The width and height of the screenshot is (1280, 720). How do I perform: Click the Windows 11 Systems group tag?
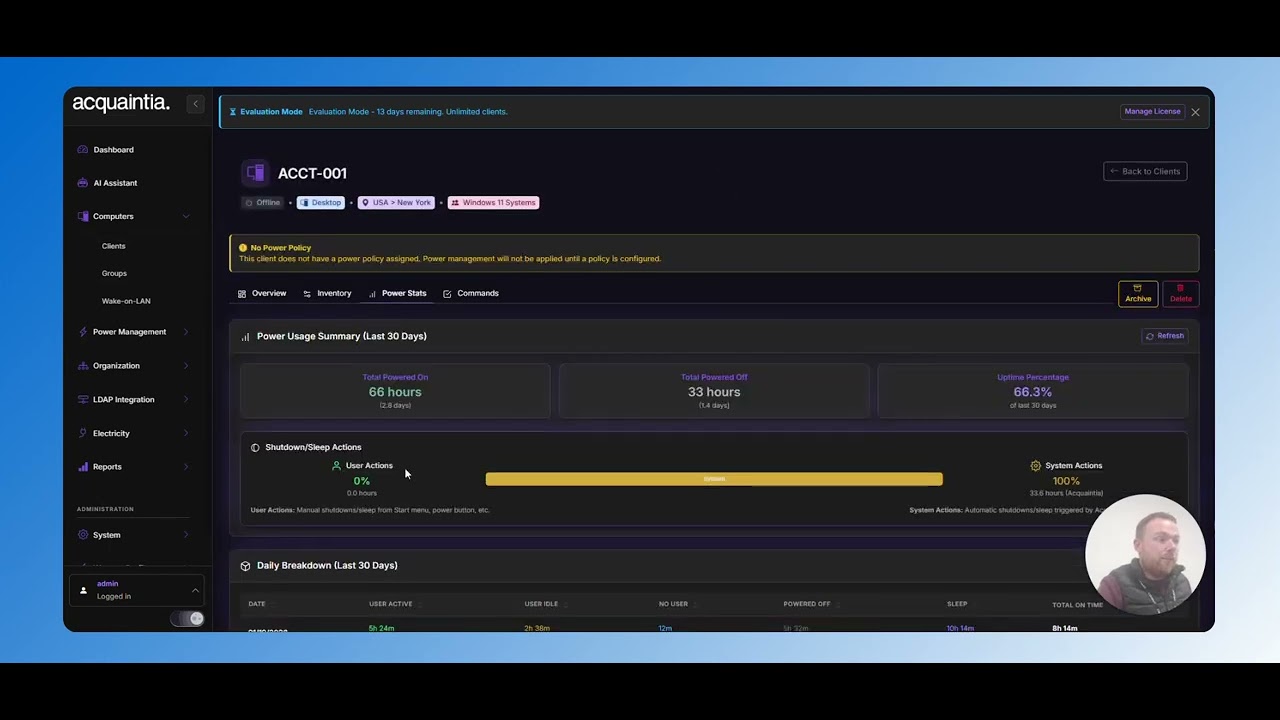tap(494, 203)
